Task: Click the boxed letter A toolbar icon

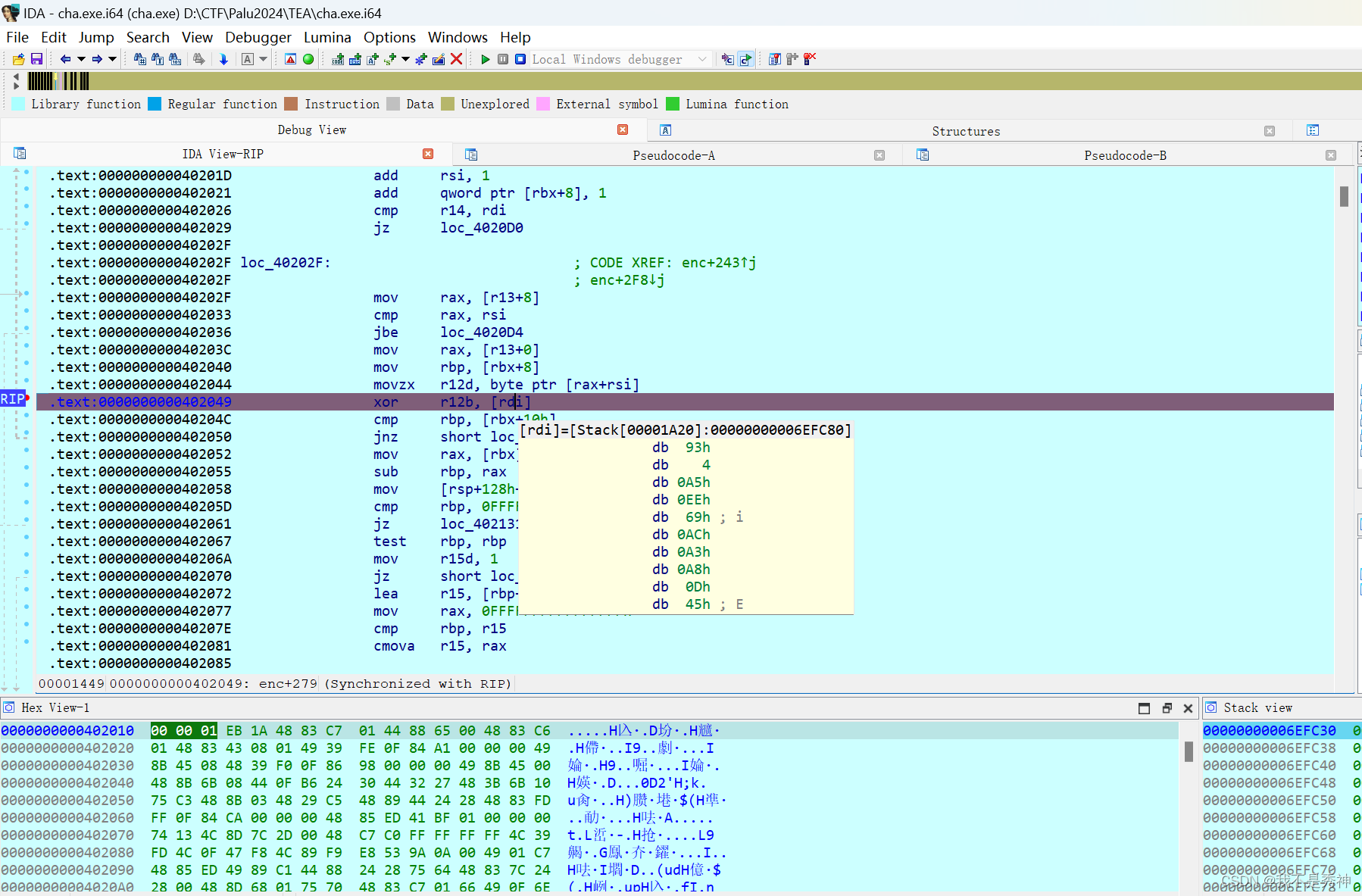Action: pyautogui.click(x=248, y=59)
